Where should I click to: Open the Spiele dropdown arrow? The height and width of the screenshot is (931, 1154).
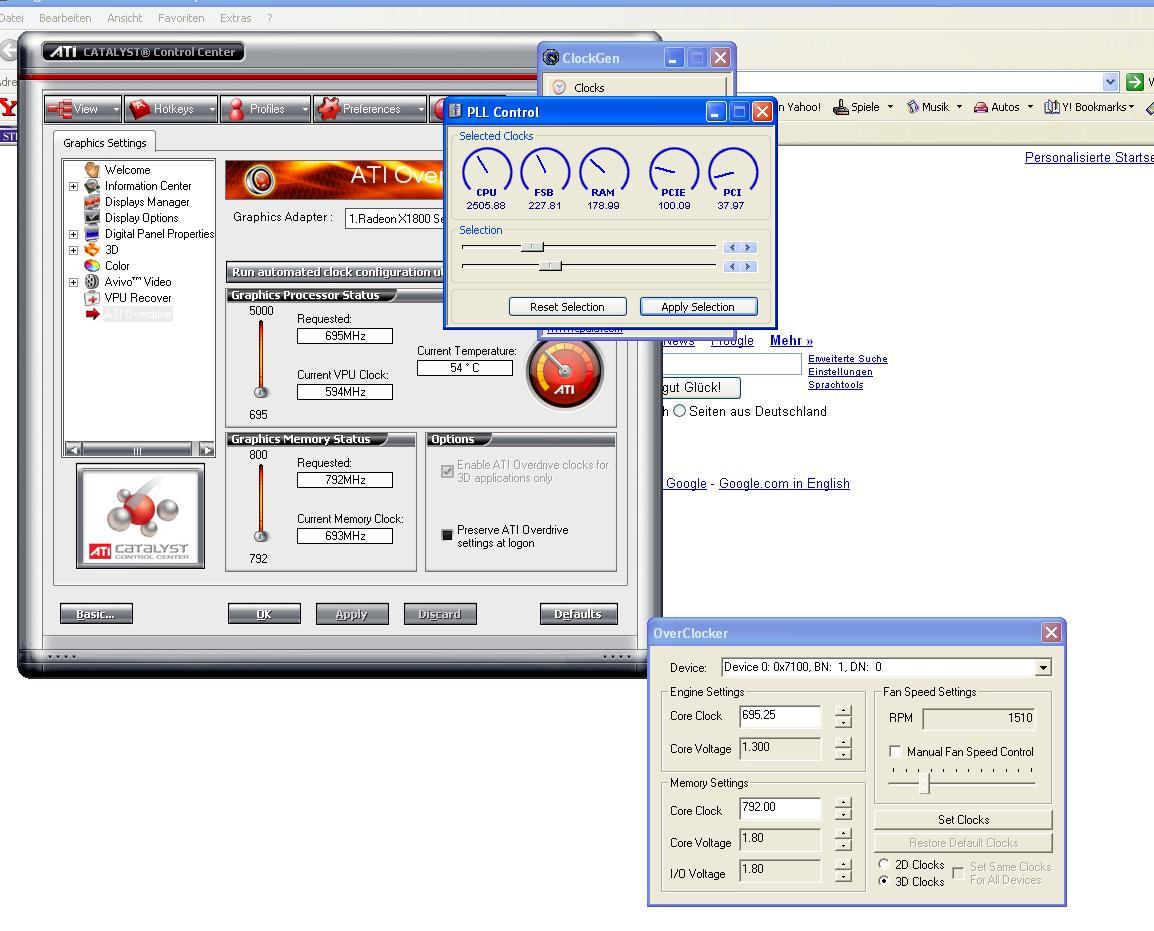point(890,107)
